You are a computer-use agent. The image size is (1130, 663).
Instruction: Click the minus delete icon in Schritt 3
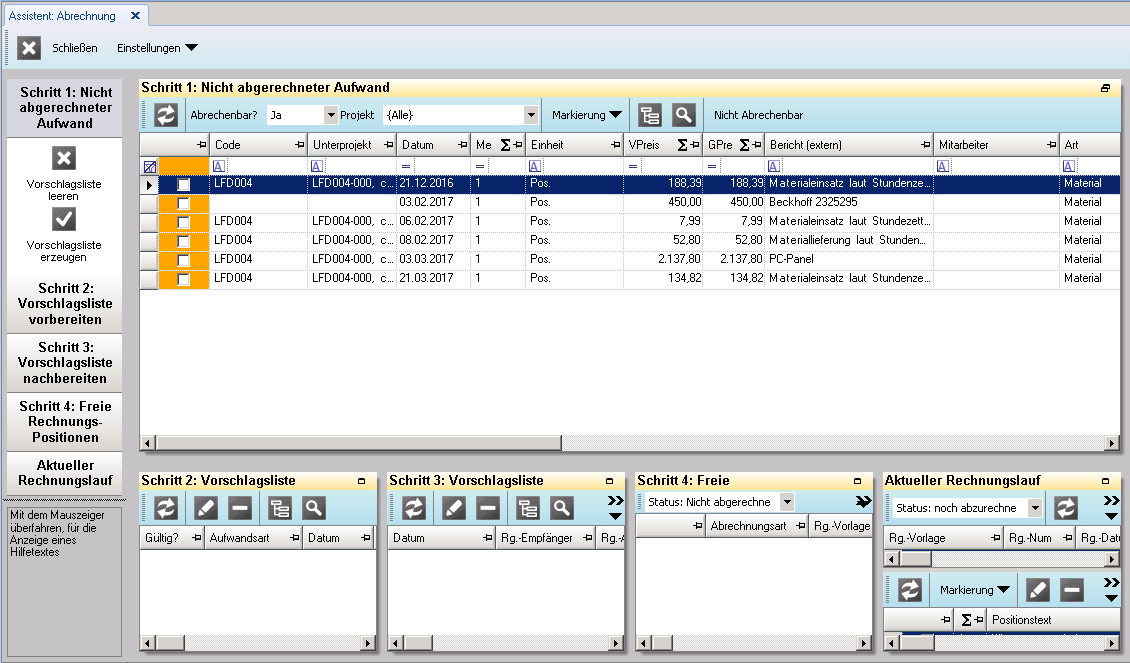coord(488,508)
